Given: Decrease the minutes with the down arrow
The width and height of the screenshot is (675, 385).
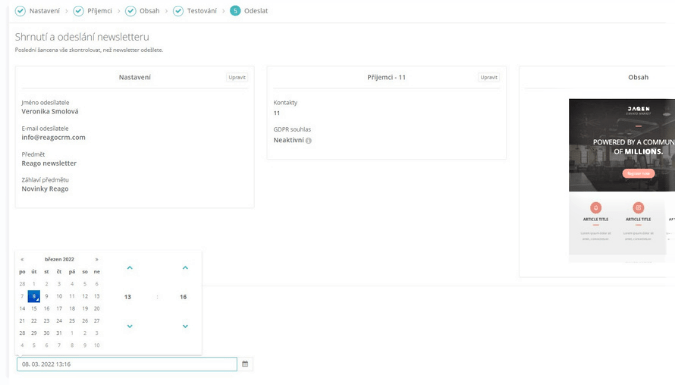Looking at the screenshot, I should tap(185, 326).
